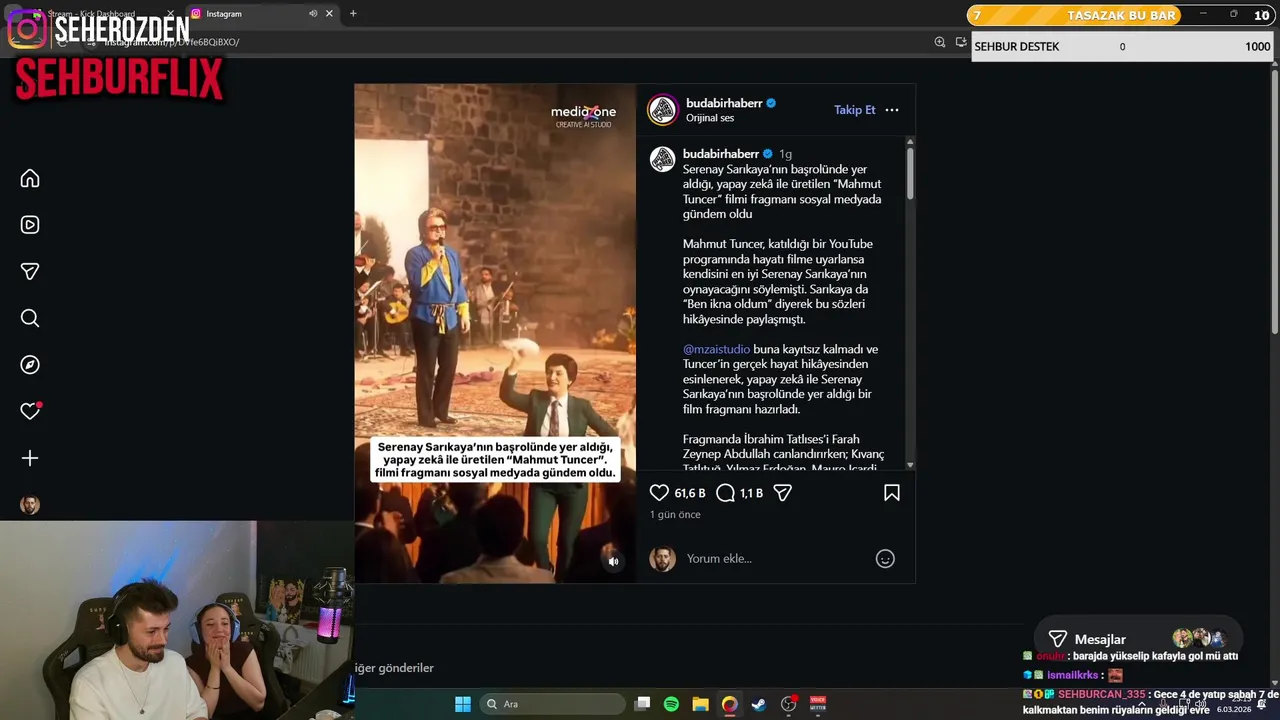Click the budabirhaberr header avatar

663,110
